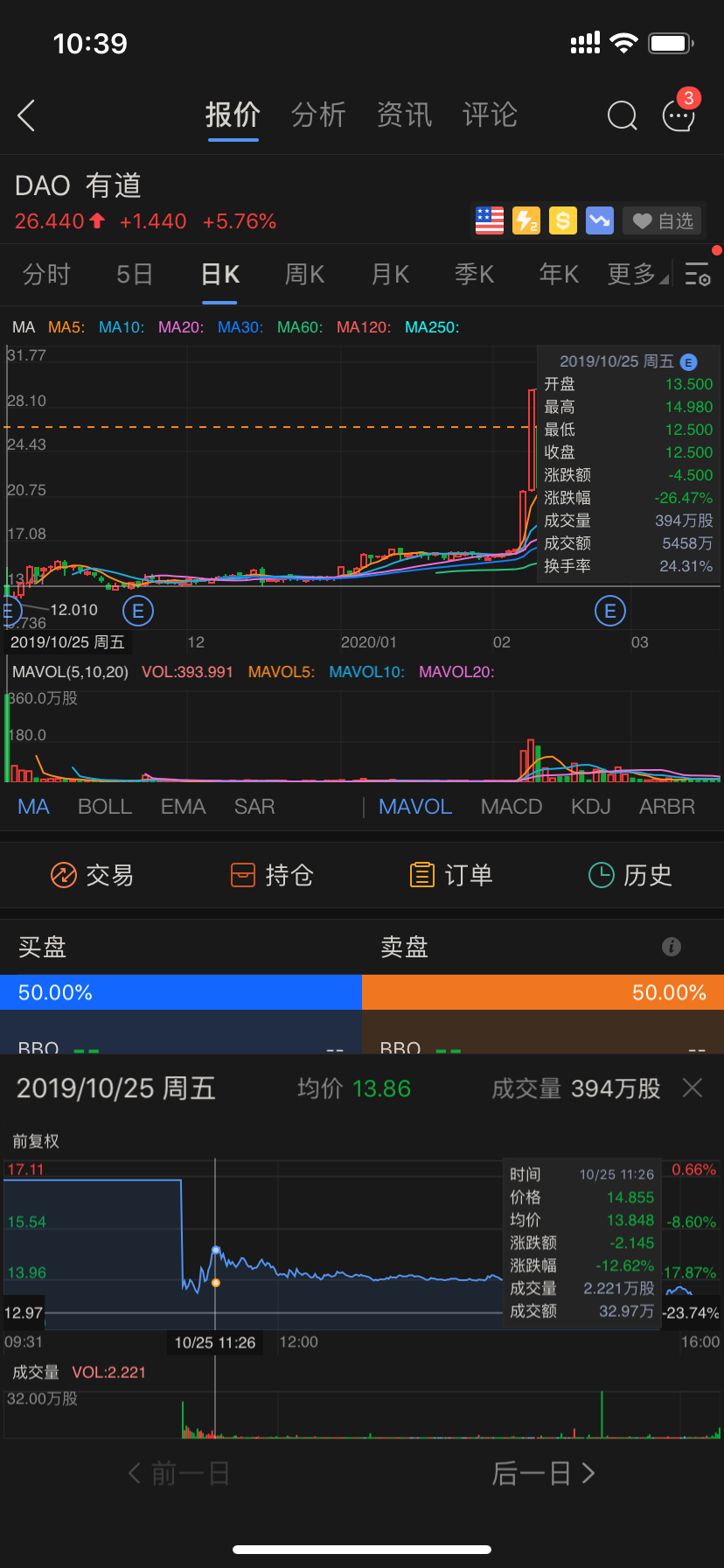The height and width of the screenshot is (1568, 724).
Task: Tap the yellow lightning L2 icon
Action: [x=526, y=220]
